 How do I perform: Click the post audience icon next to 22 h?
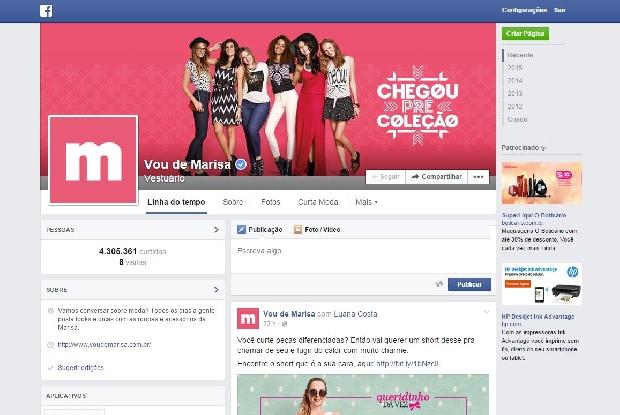[284, 324]
